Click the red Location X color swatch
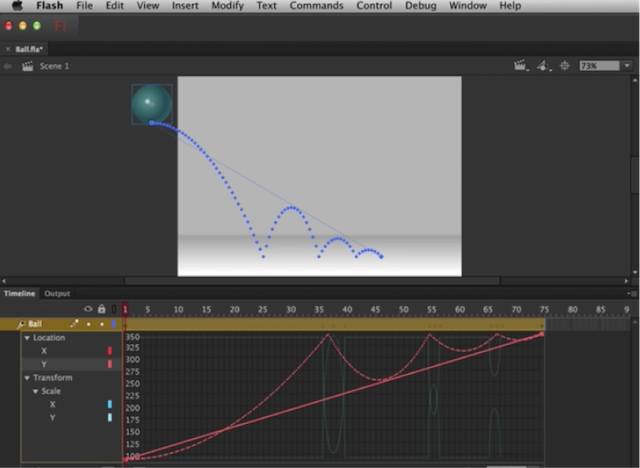640x468 pixels. click(109, 351)
